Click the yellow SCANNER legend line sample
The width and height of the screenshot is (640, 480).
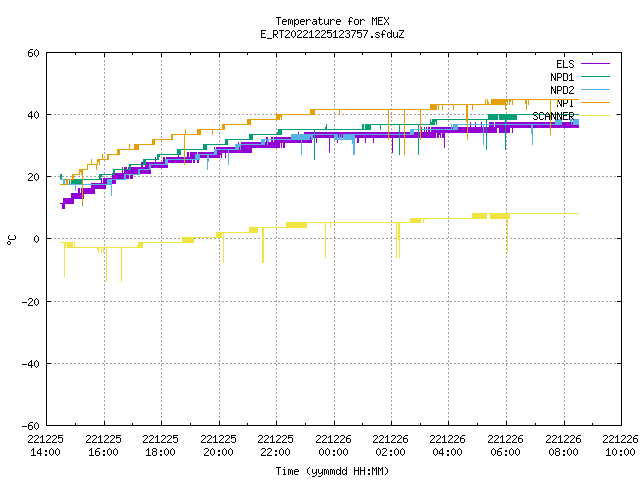(x=595, y=116)
